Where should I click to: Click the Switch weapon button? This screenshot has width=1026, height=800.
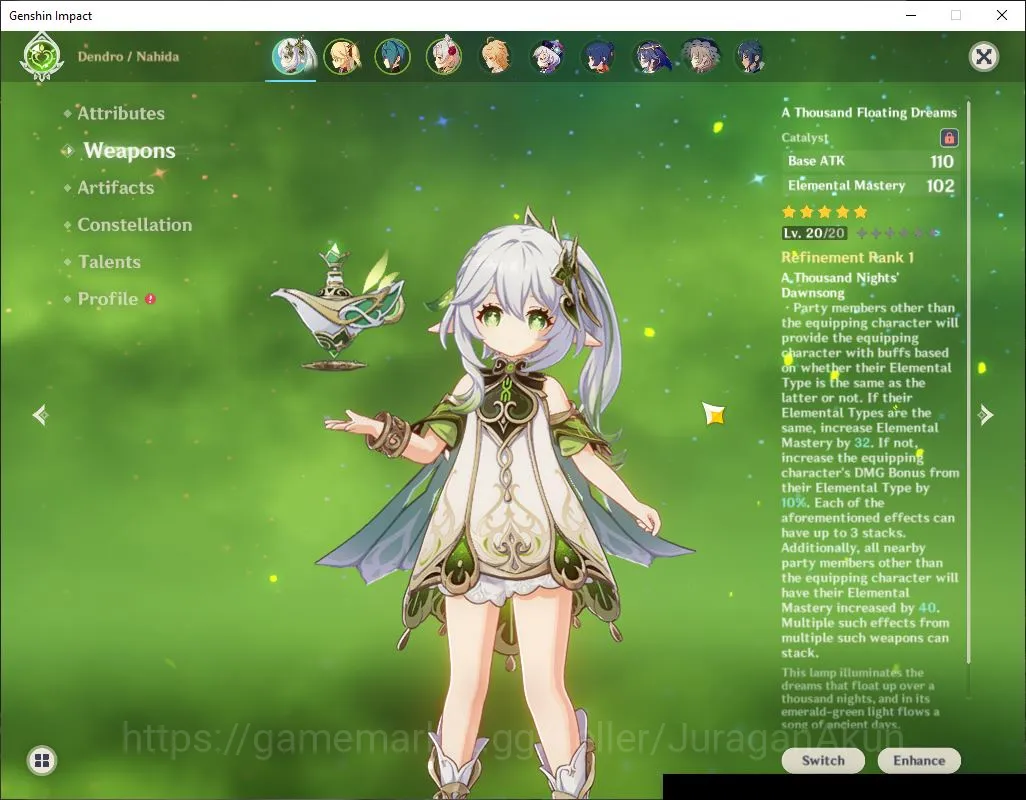(x=823, y=761)
